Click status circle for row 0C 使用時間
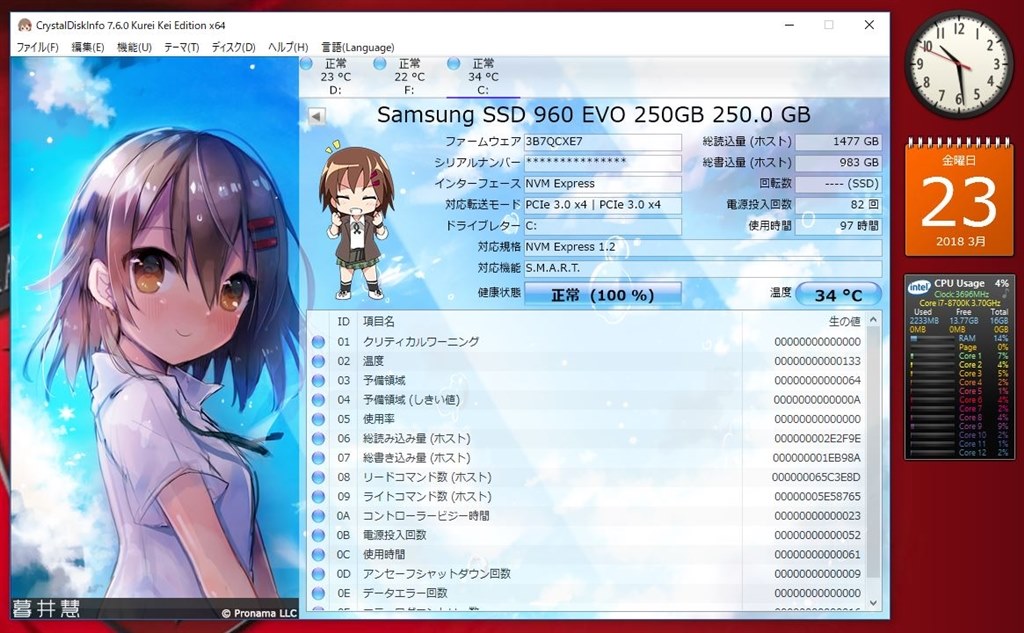The image size is (1024, 633). 318,555
